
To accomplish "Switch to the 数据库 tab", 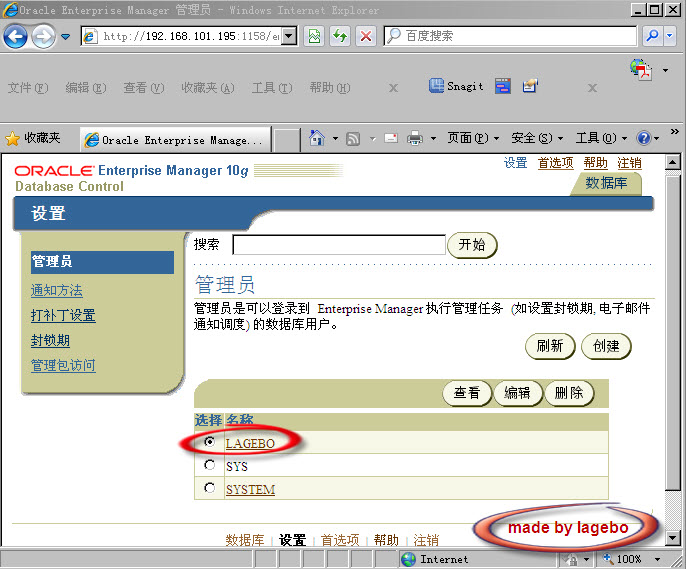I will coord(606,183).
